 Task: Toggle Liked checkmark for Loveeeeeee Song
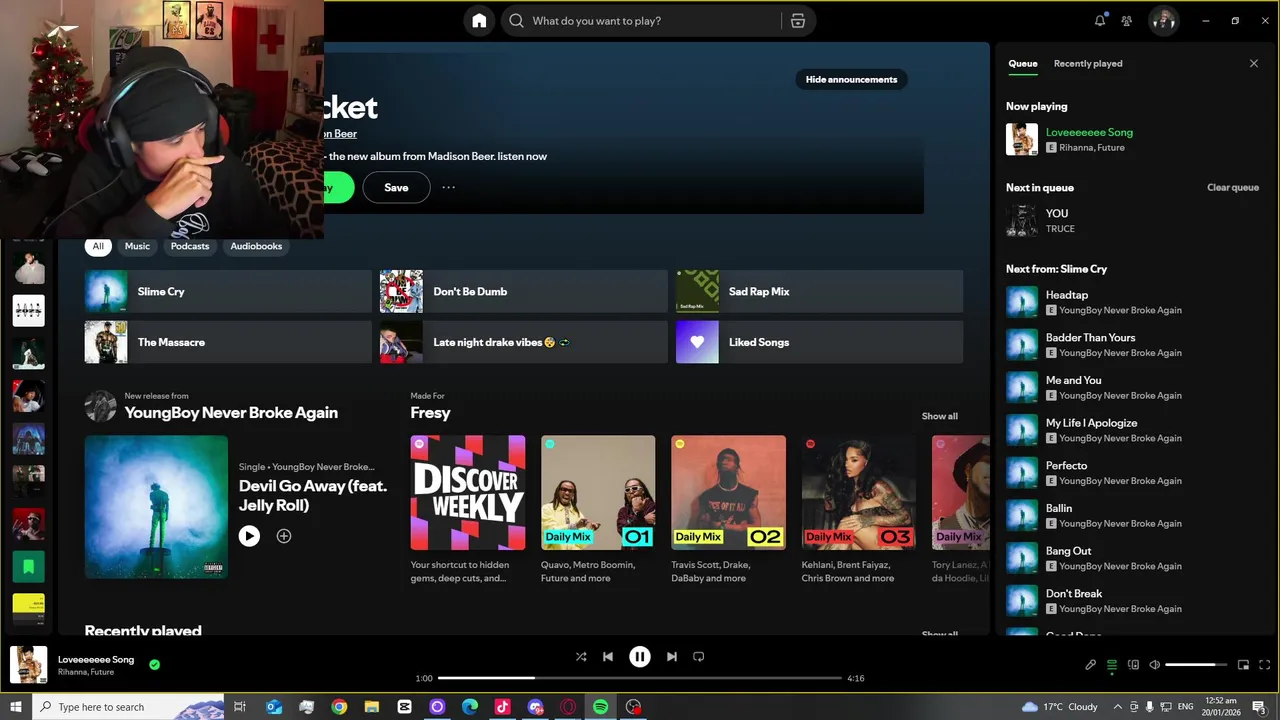click(x=154, y=664)
